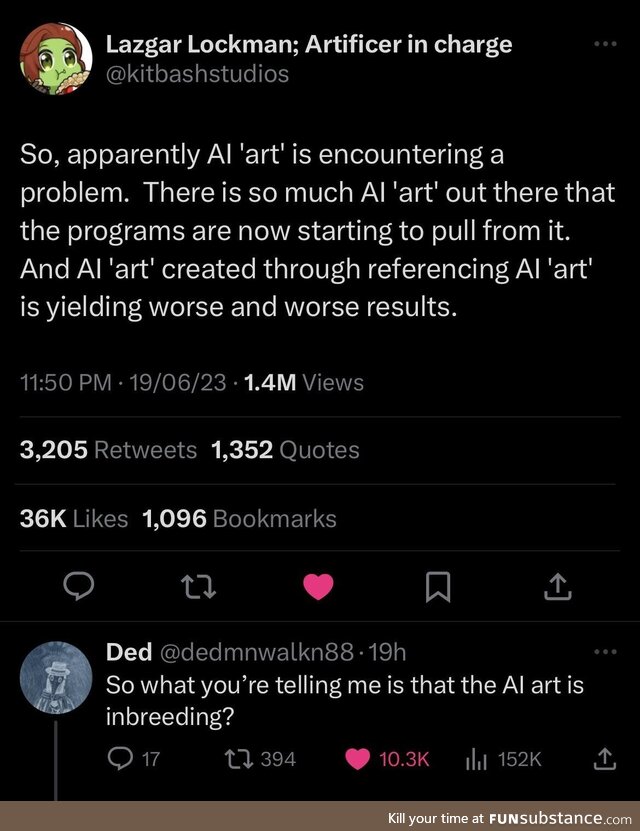The image size is (640, 831).
Task: Open Ded's profile avatar
Action: pyautogui.click(x=56, y=675)
